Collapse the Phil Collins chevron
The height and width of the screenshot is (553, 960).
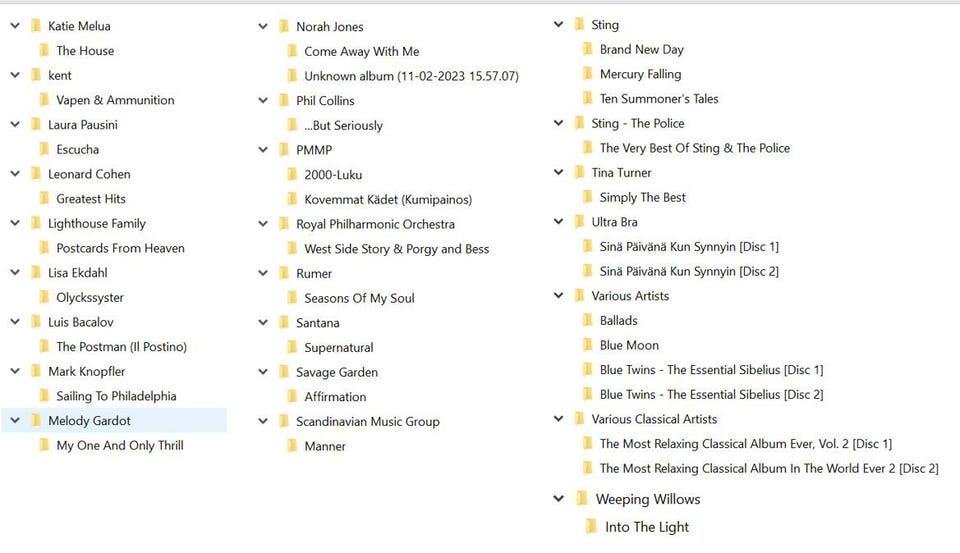click(263, 100)
